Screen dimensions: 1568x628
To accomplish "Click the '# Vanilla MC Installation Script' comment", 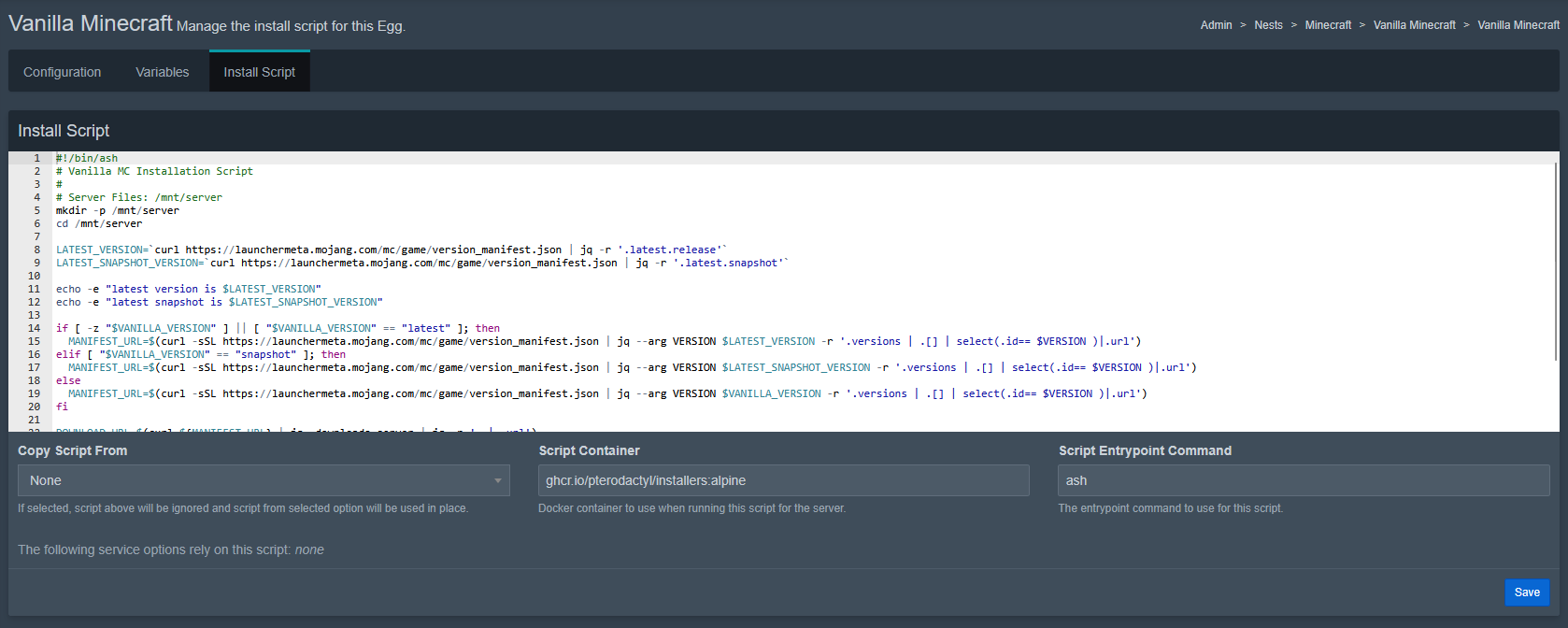I will [154, 171].
